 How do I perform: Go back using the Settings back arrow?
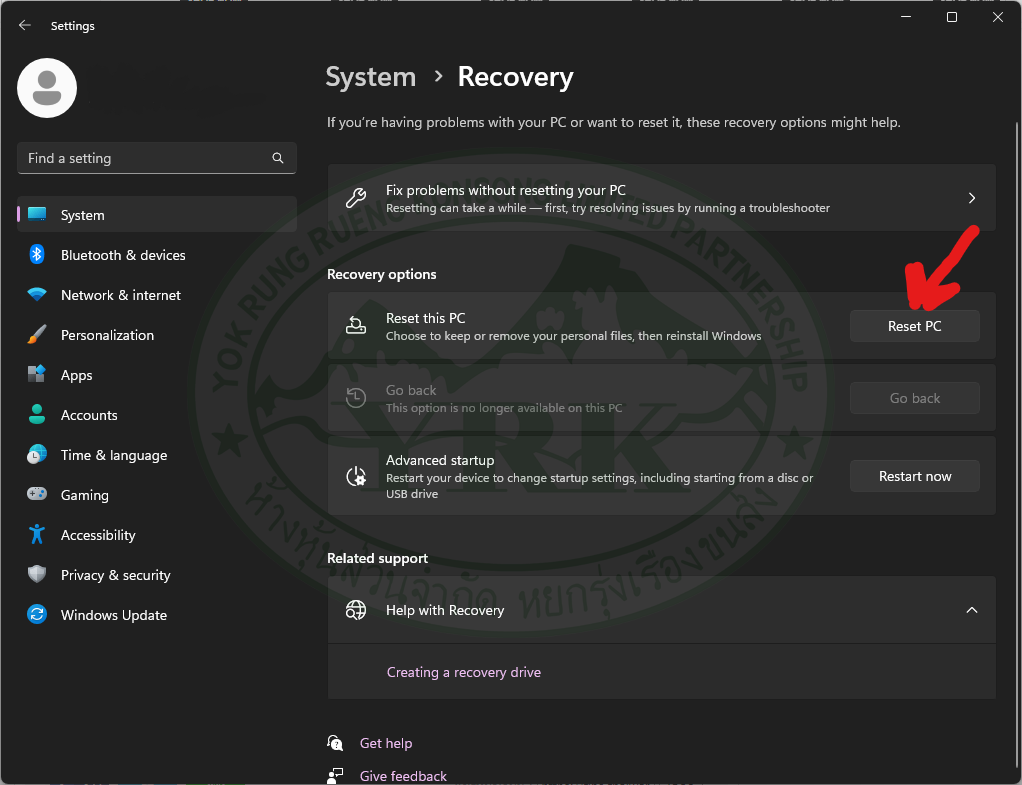point(25,25)
